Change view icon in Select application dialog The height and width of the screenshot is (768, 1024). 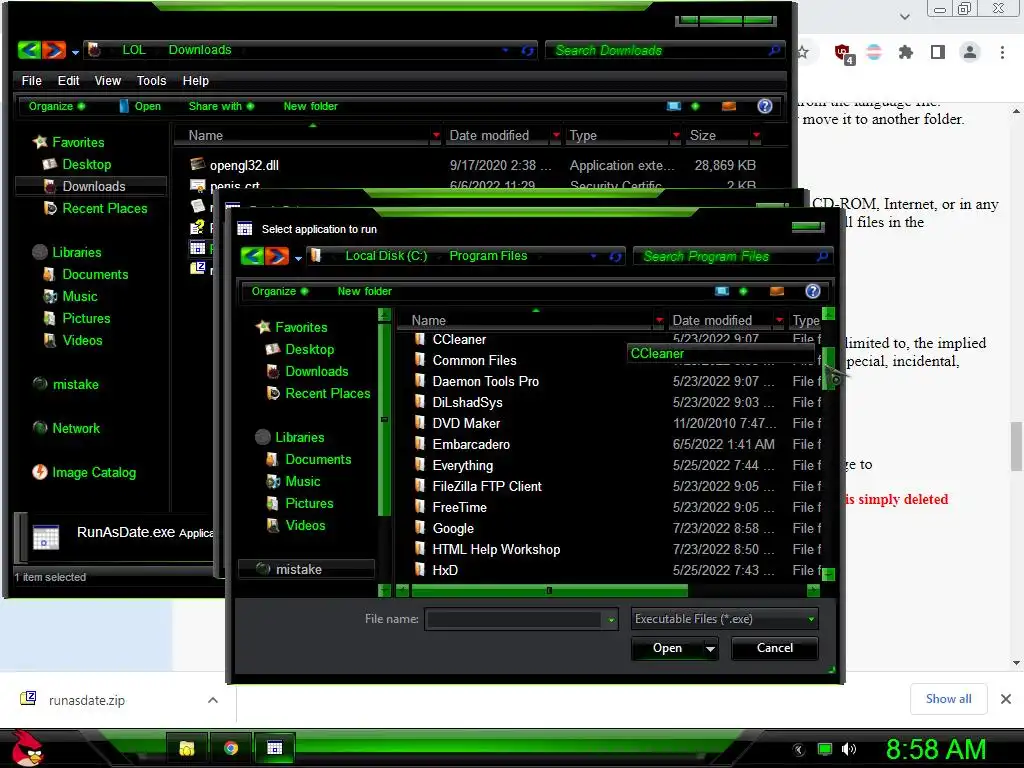pos(722,291)
